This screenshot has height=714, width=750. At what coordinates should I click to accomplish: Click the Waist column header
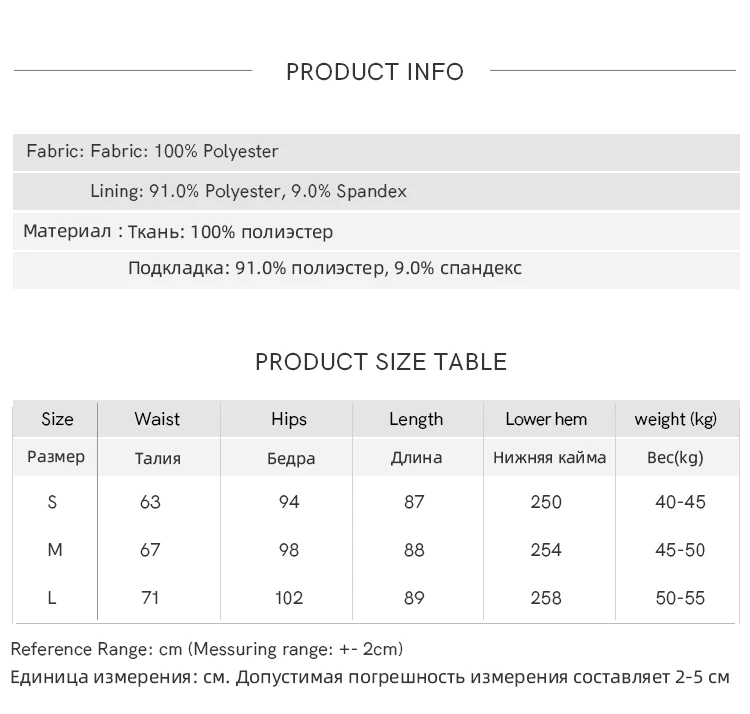[x=157, y=419]
